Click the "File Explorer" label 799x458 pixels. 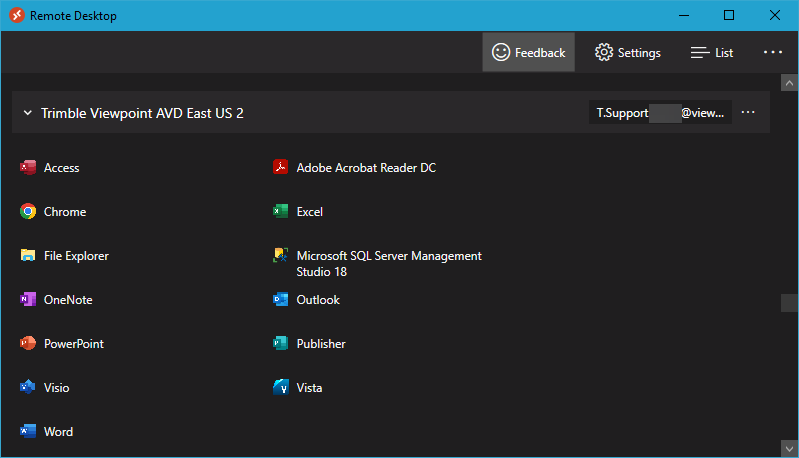[x=76, y=256]
